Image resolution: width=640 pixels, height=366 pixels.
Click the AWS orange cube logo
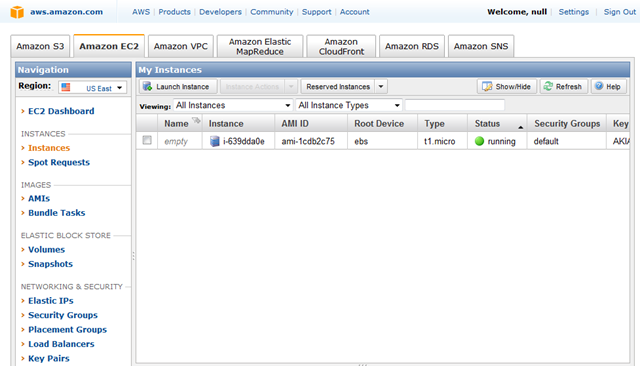pyautogui.click(x=17, y=12)
